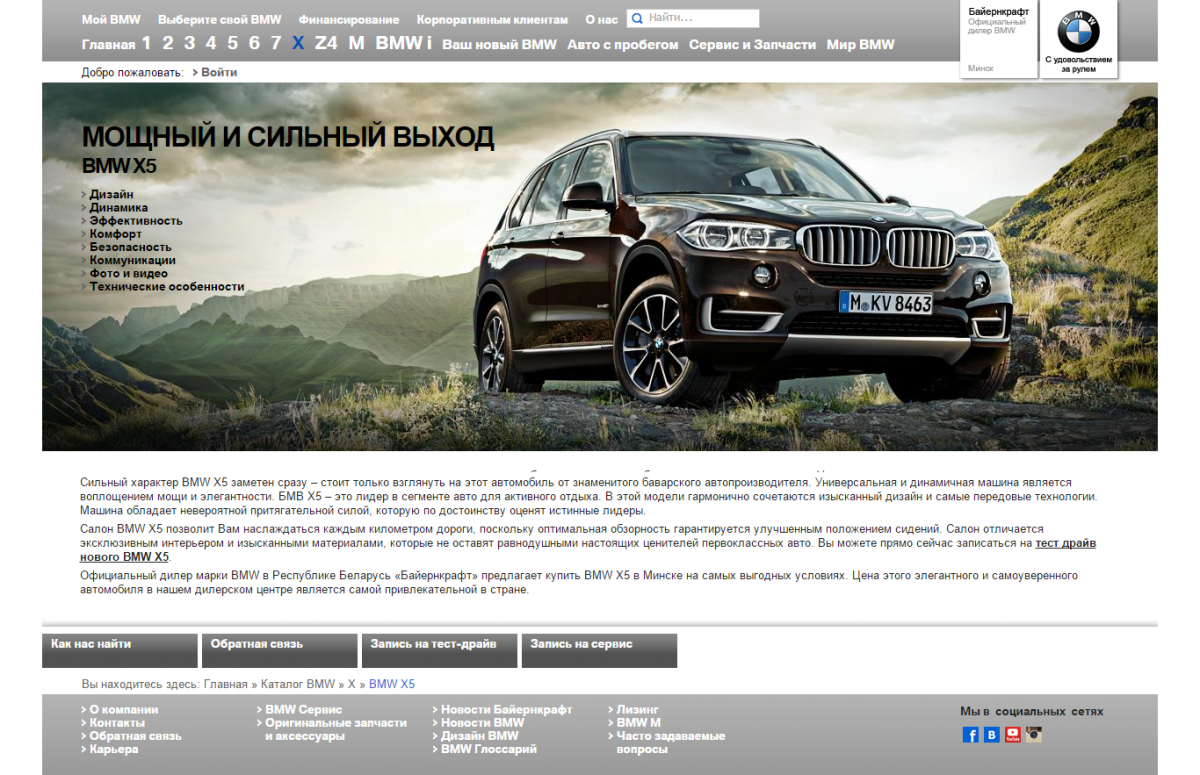This screenshot has width=1200, height=775.
Task: Open footer link 'Обратная связь'
Action: (135, 735)
